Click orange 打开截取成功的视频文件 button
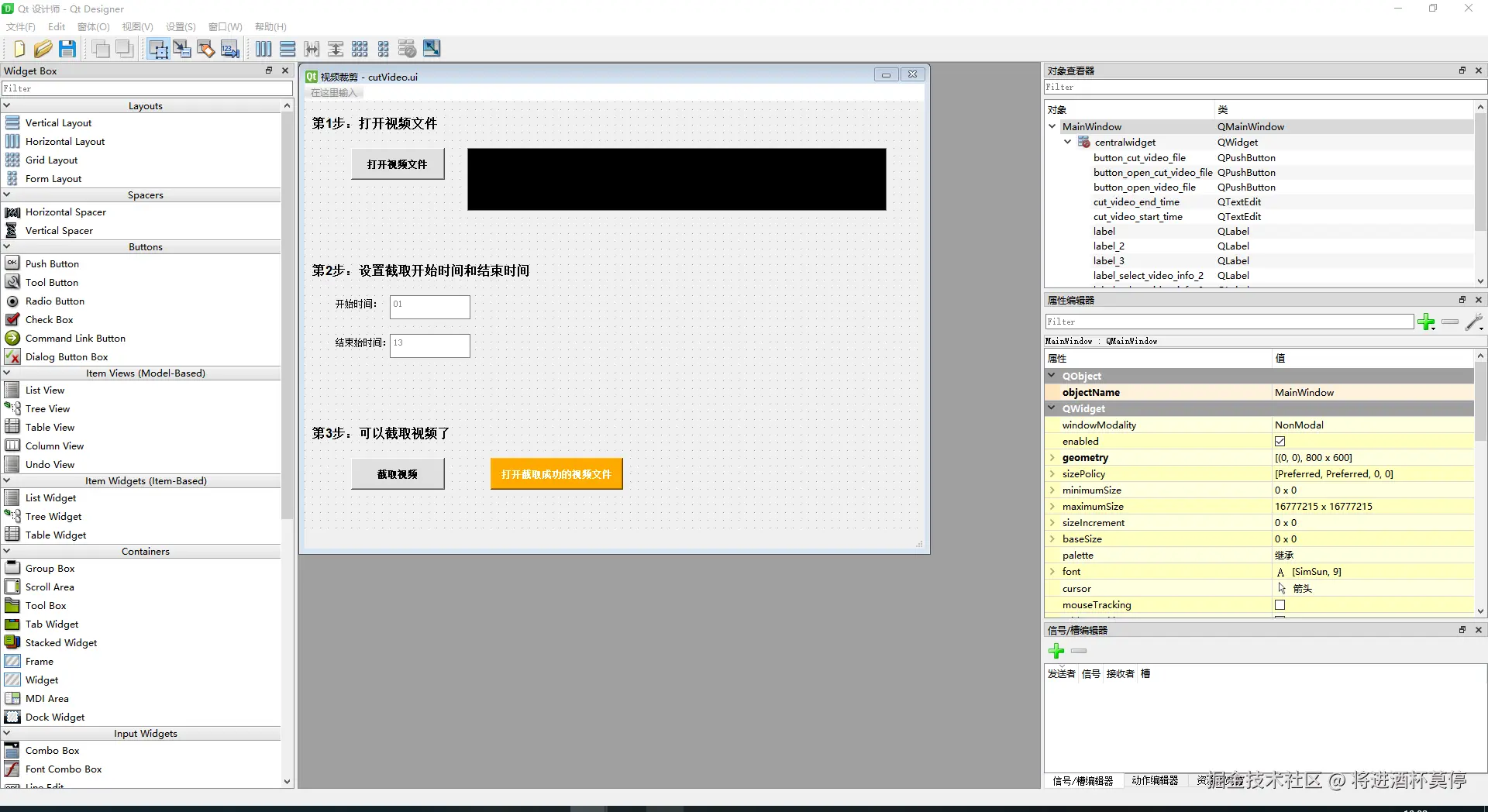This screenshot has height=812, width=1488. pyautogui.click(x=556, y=474)
